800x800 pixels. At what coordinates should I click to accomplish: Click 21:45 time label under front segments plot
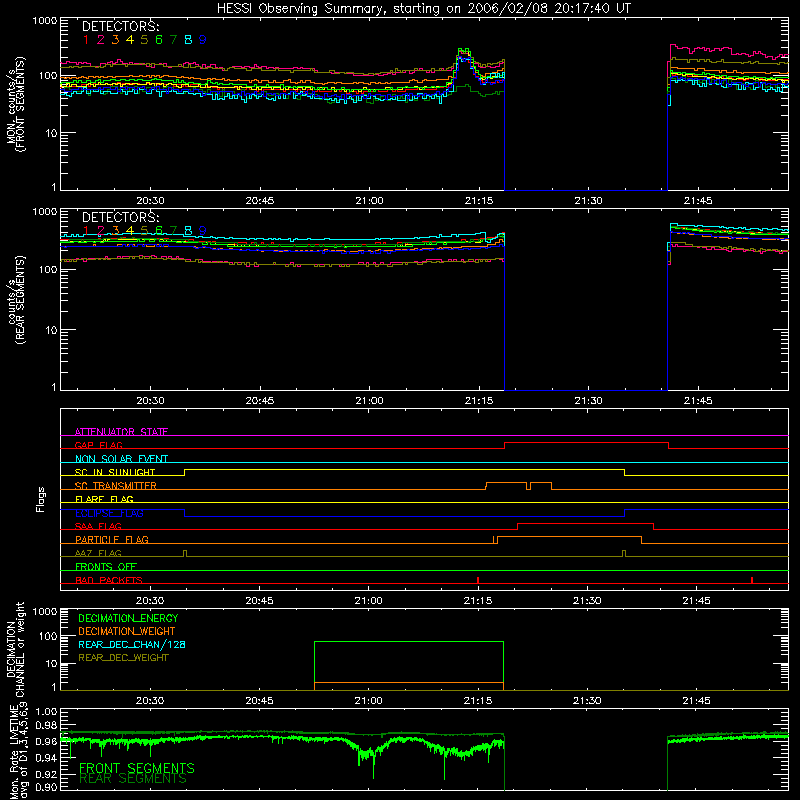698,201
